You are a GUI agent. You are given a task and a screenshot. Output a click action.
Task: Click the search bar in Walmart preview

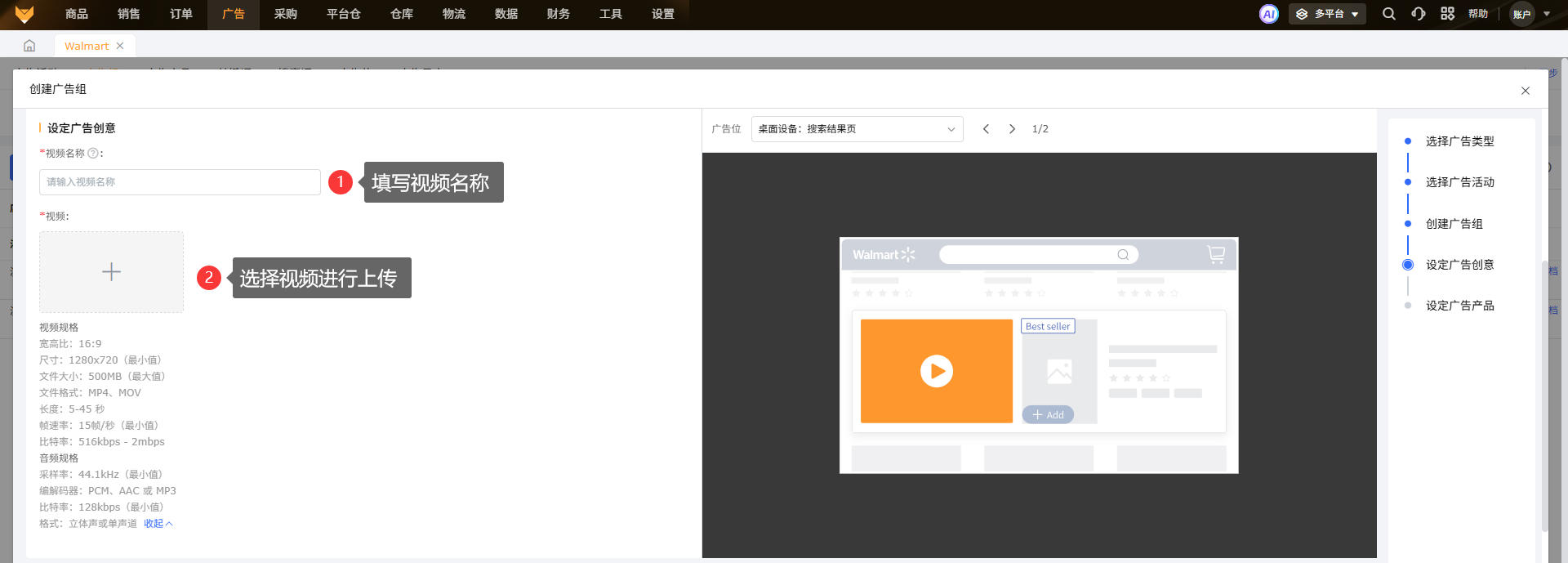(x=1039, y=255)
